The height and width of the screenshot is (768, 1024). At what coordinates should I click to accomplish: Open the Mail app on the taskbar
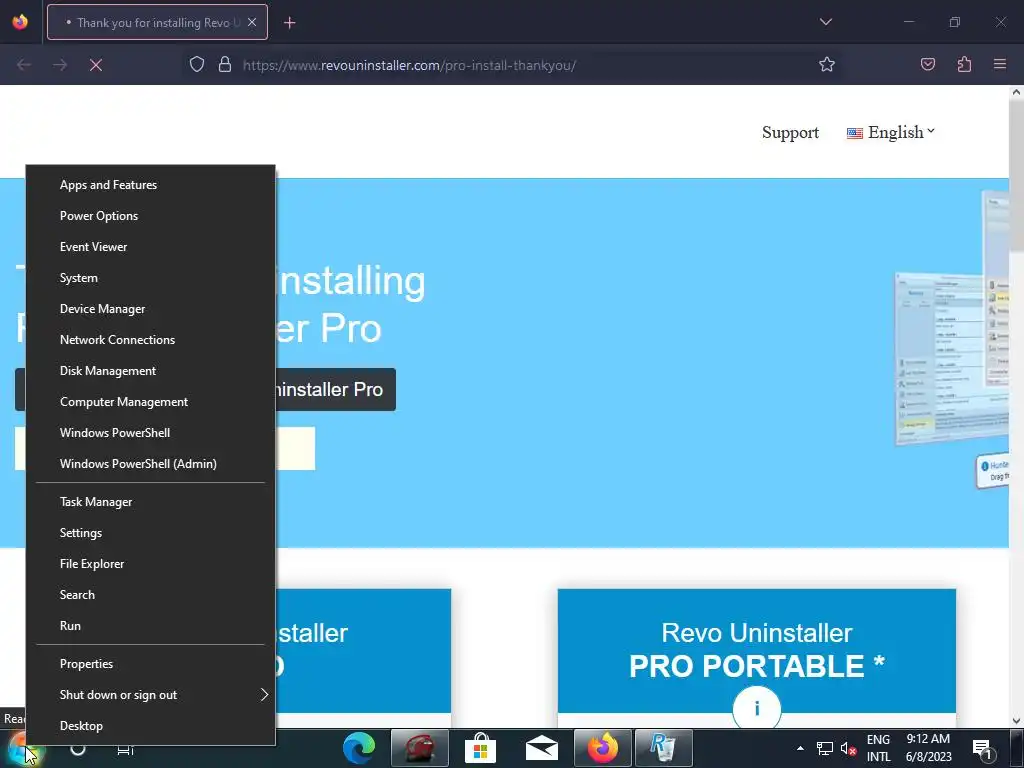pos(541,748)
